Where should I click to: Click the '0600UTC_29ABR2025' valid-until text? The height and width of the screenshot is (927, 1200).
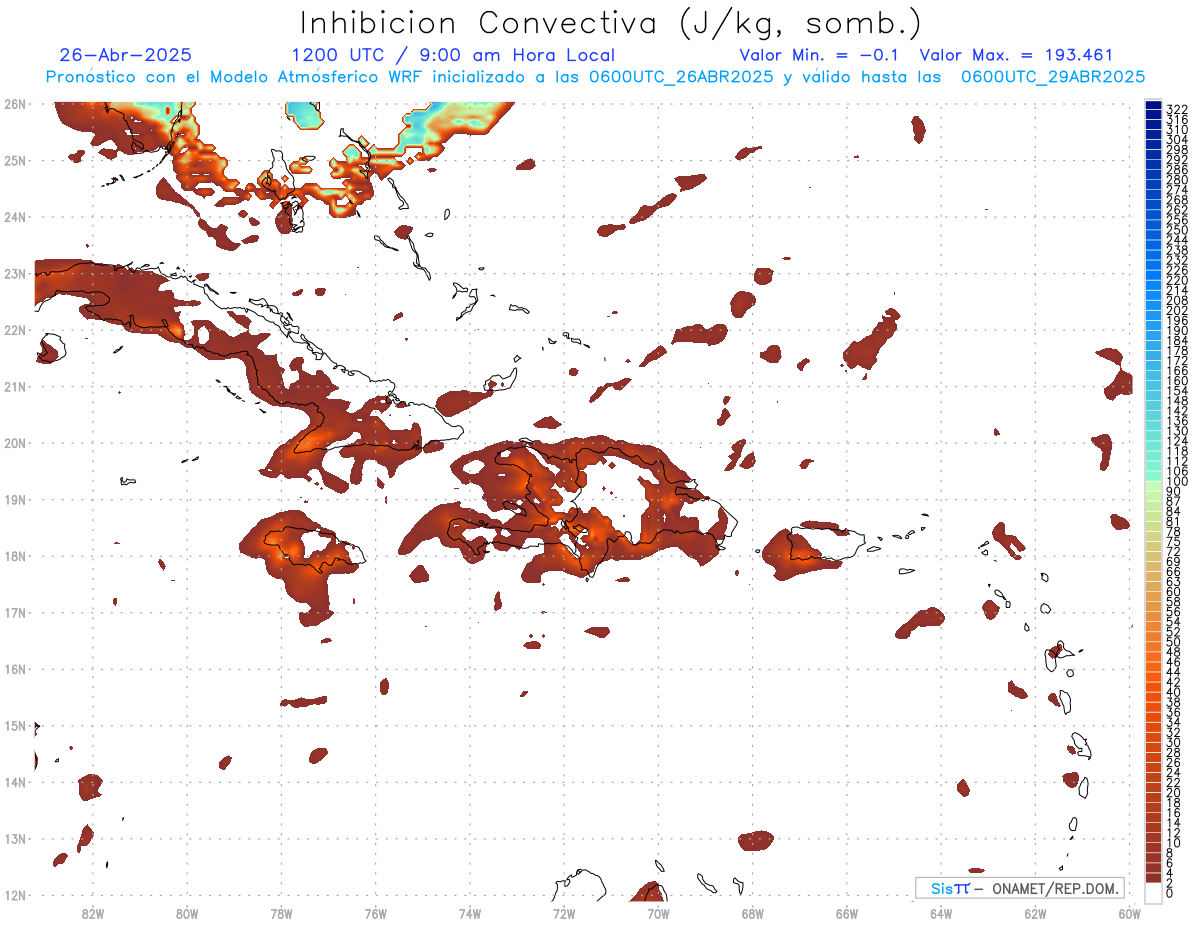click(x=1053, y=77)
